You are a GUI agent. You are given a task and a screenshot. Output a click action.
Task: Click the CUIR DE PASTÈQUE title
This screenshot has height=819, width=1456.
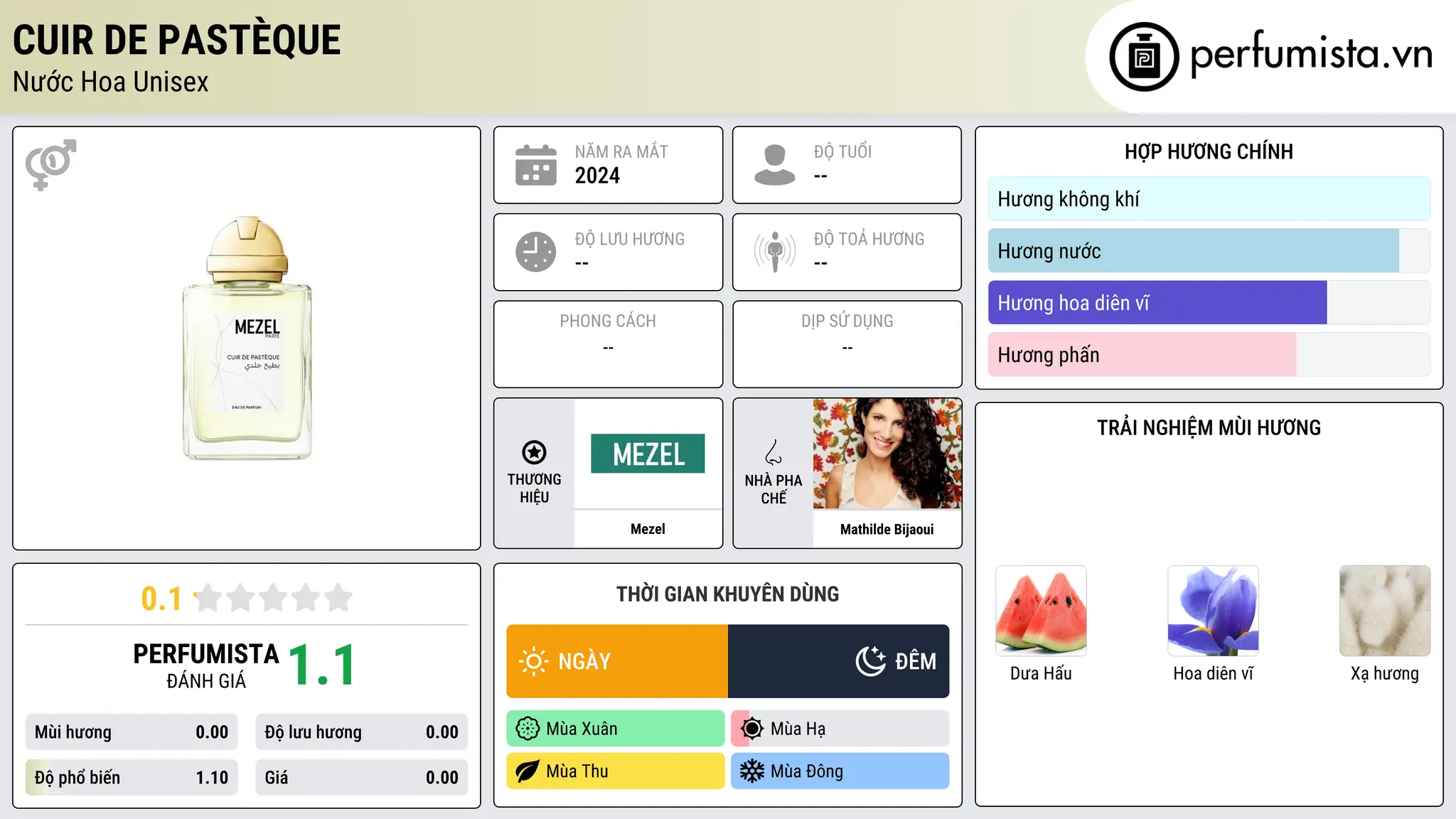pos(177,40)
